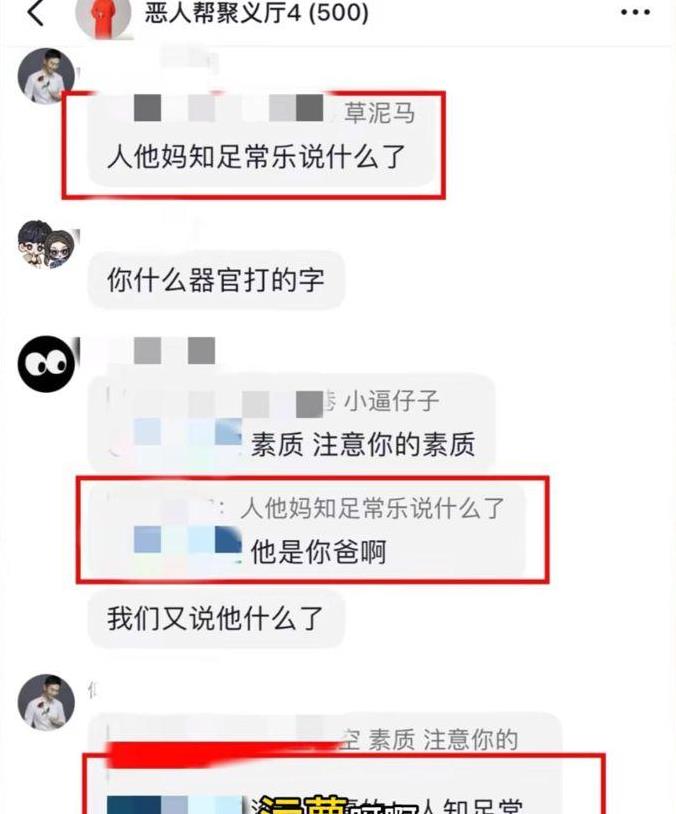Select message 人他妈知足常乐说什么了 in first bubble
This screenshot has width=676, height=814.
(256, 156)
